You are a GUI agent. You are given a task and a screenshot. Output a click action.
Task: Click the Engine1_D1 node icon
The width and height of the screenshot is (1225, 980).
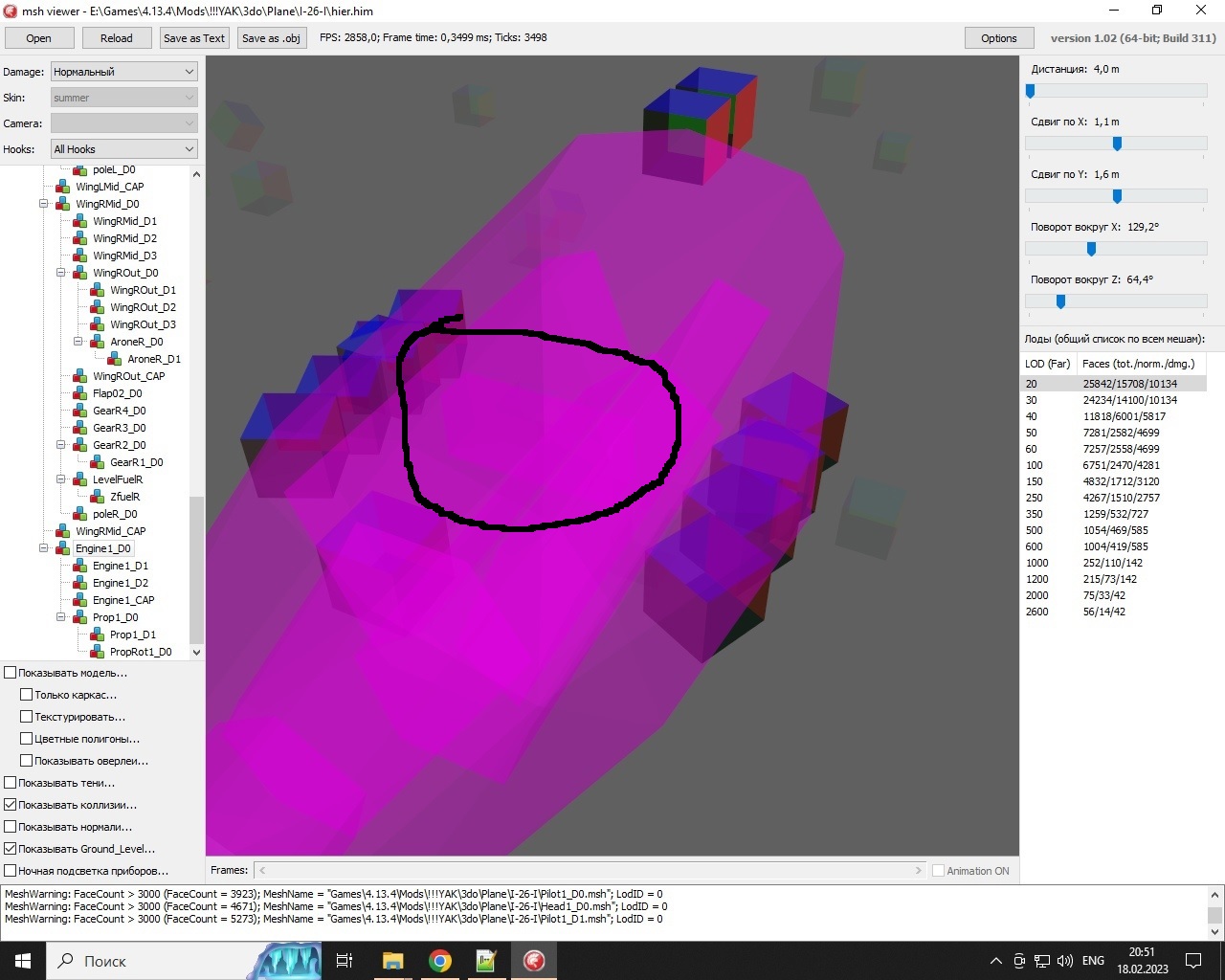[x=80, y=566]
